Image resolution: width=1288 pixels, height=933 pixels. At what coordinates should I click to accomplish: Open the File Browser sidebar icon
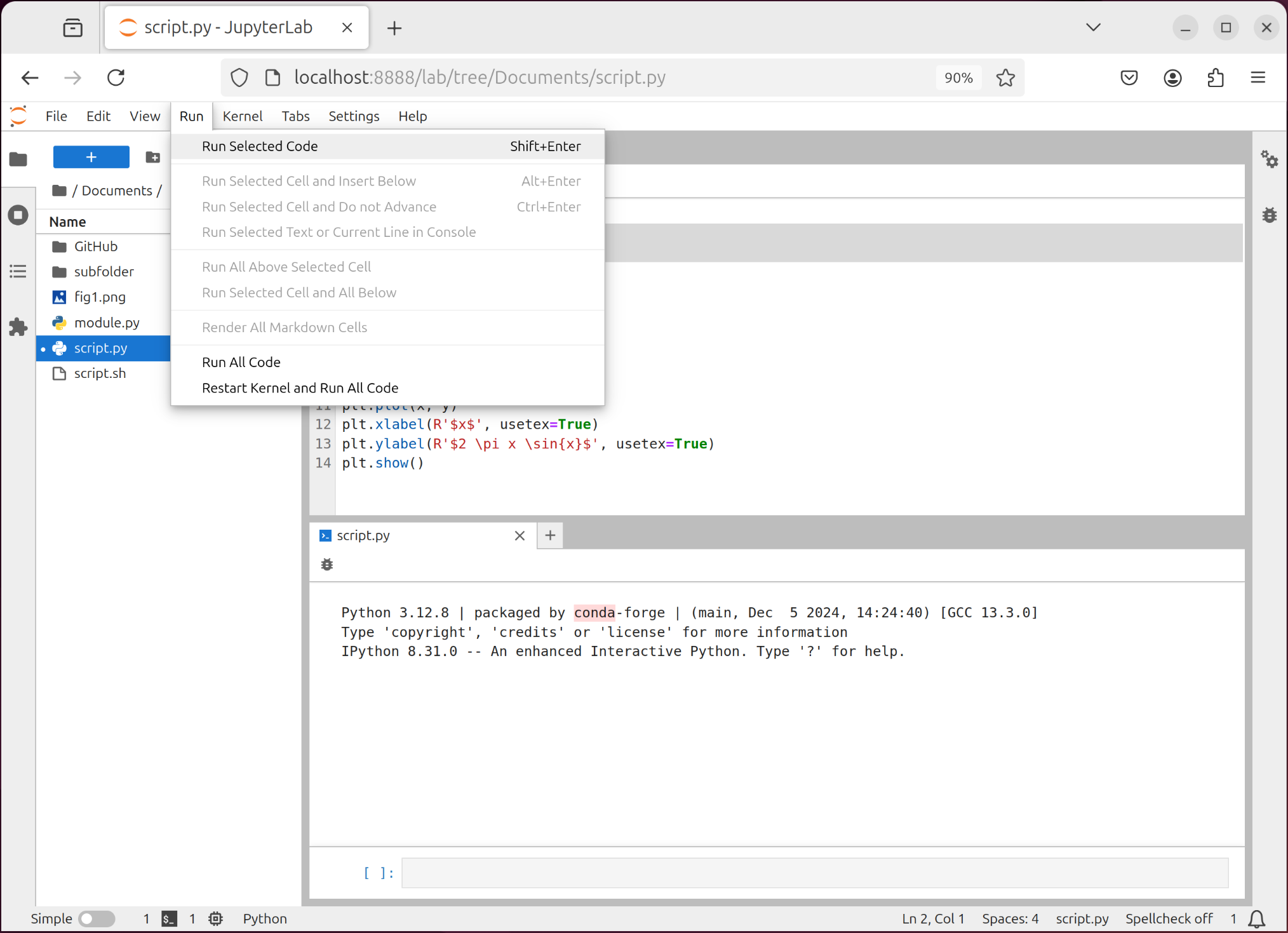point(18,159)
